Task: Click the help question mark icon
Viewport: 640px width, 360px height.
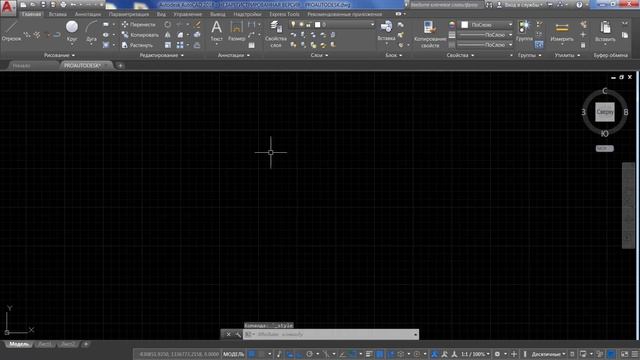Action: tap(579, 5)
